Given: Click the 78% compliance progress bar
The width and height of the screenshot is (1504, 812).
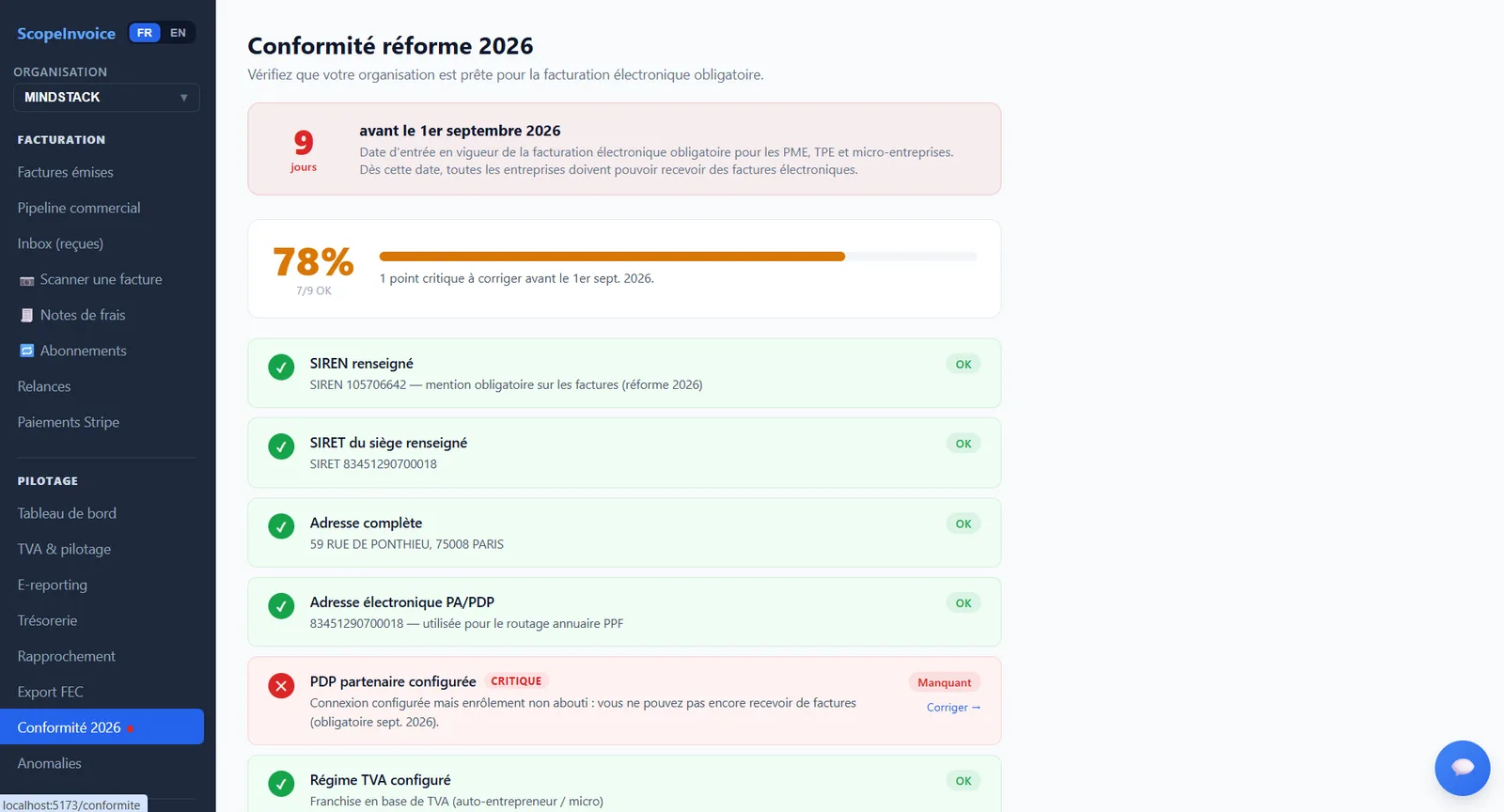Looking at the screenshot, I should click(x=678, y=257).
